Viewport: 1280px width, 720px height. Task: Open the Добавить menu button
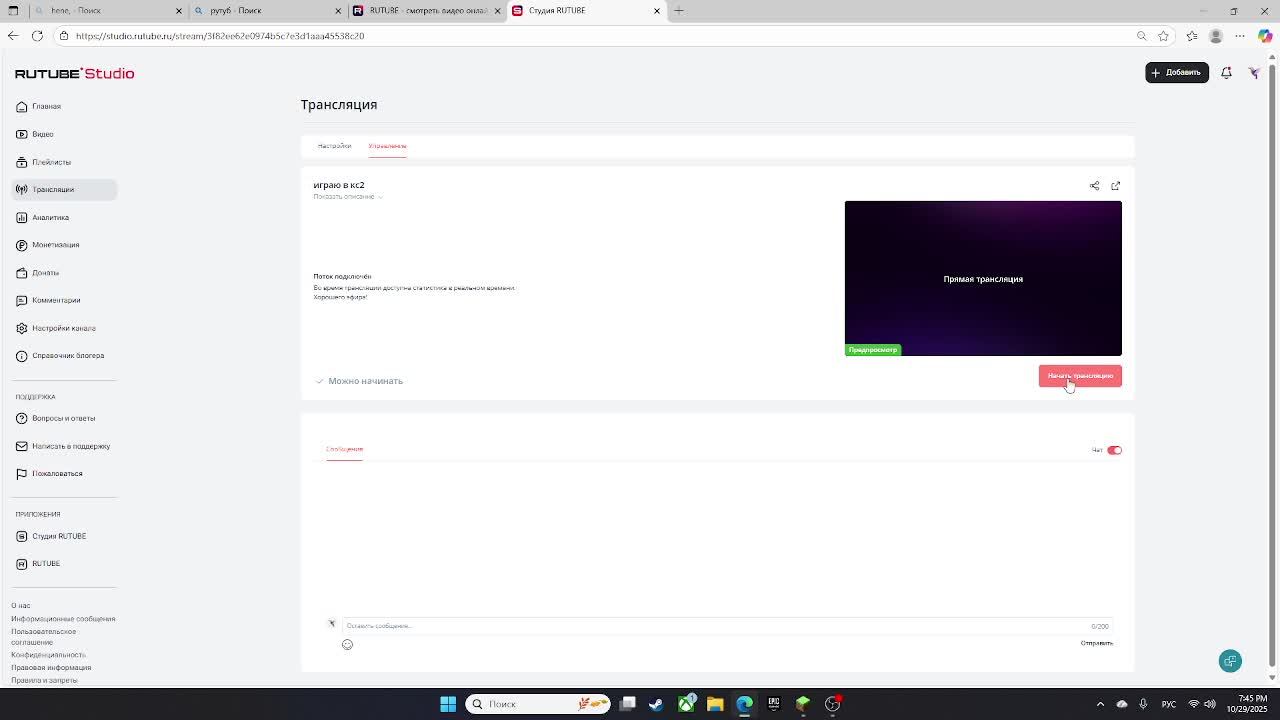1177,72
